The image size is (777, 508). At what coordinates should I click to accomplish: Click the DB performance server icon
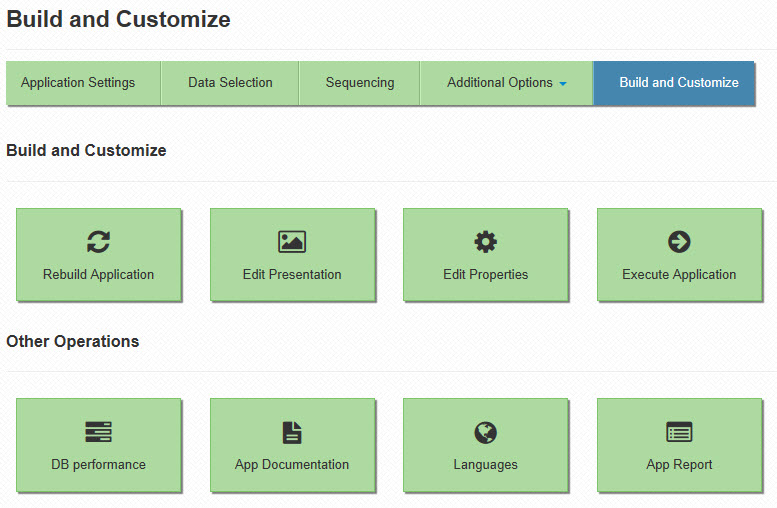tap(99, 432)
